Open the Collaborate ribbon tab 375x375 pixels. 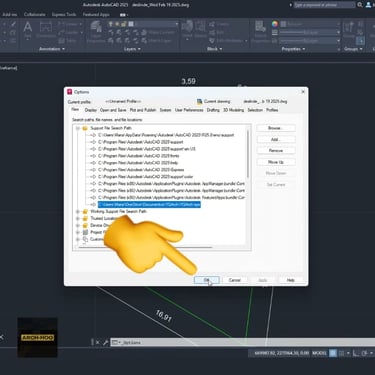point(34,14)
